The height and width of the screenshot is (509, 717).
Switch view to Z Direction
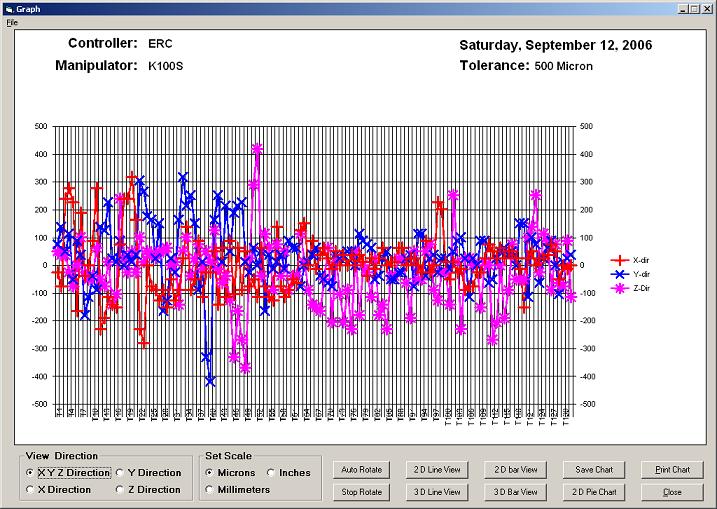click(121, 490)
